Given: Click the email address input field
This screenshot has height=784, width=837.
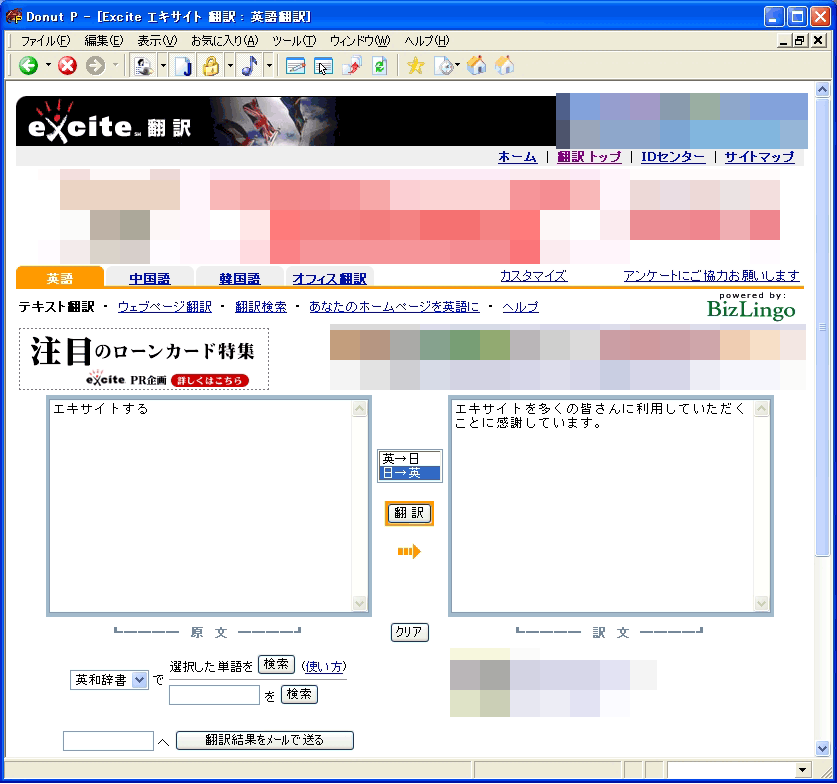Looking at the screenshot, I should 108,741.
